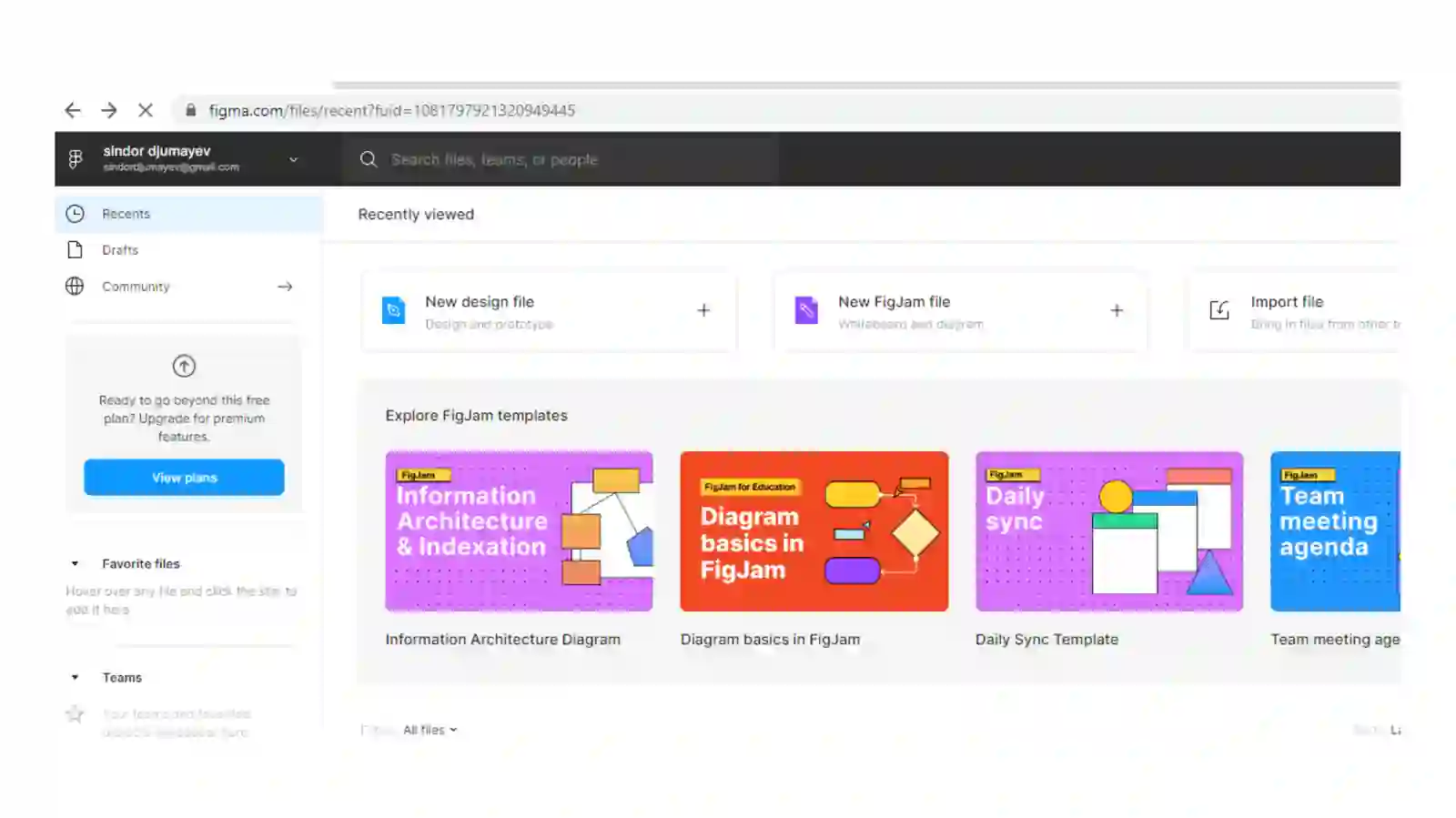Viewport: 1456px width, 818px height.
Task: Click the Favorite files label
Action: [141, 563]
